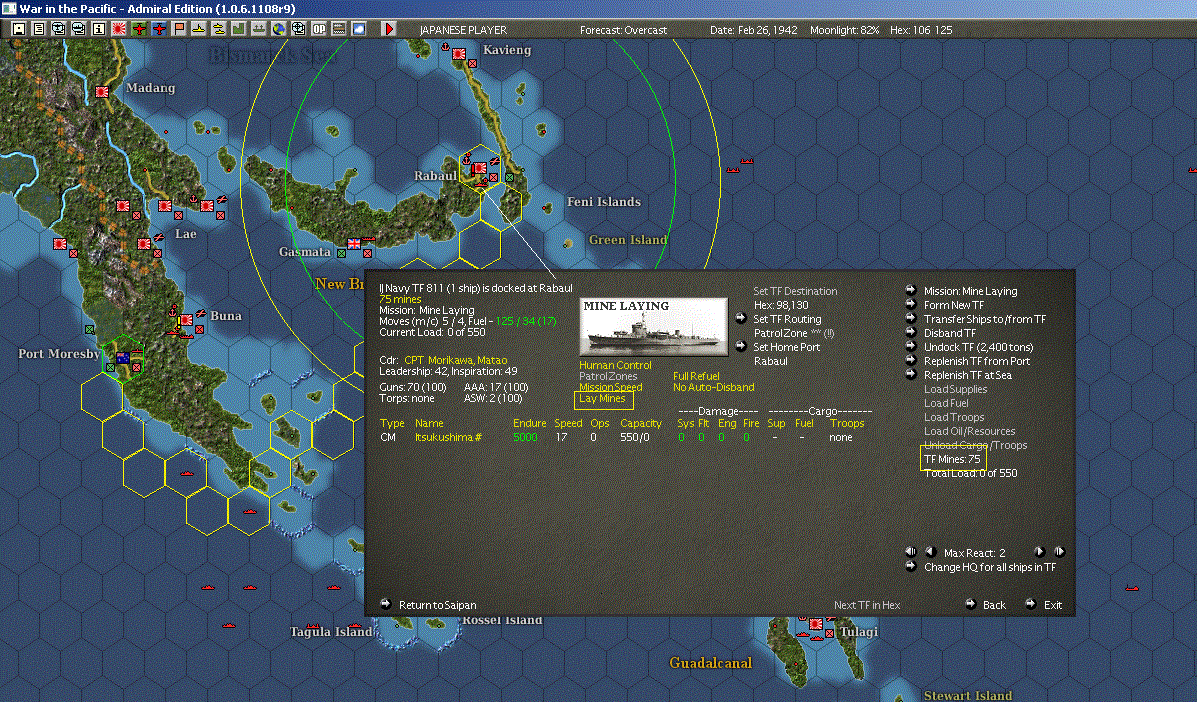Click the rising sun flag toolbar icon
The height and width of the screenshot is (702, 1197).
(x=118, y=29)
